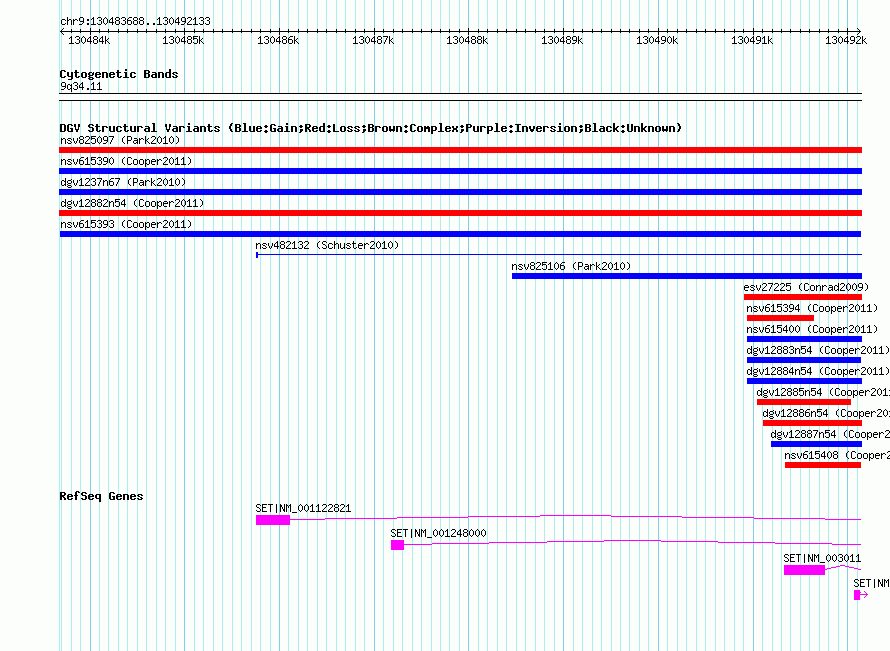Image resolution: width=890 pixels, height=651 pixels.
Task: Click the SET|NM_001122821 magenta exon block
Action: pyautogui.click(x=273, y=520)
